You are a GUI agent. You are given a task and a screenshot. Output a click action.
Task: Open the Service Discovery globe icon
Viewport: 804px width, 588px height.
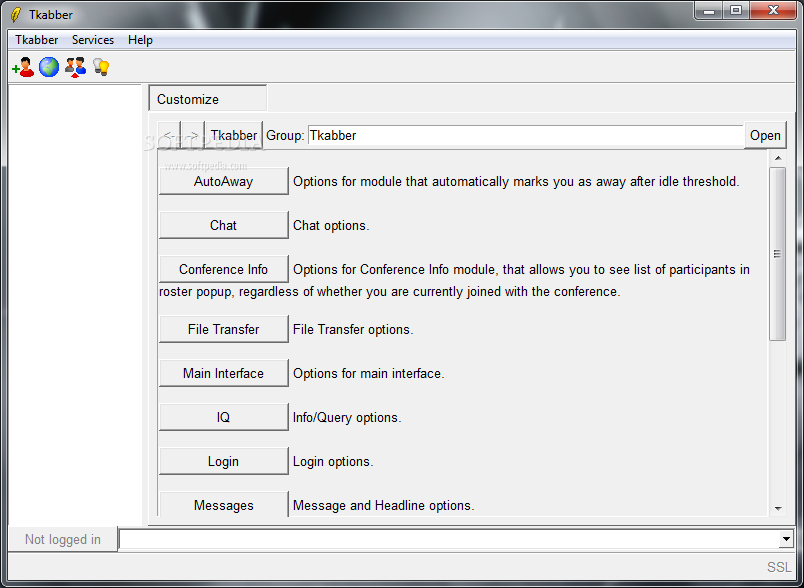[x=49, y=67]
